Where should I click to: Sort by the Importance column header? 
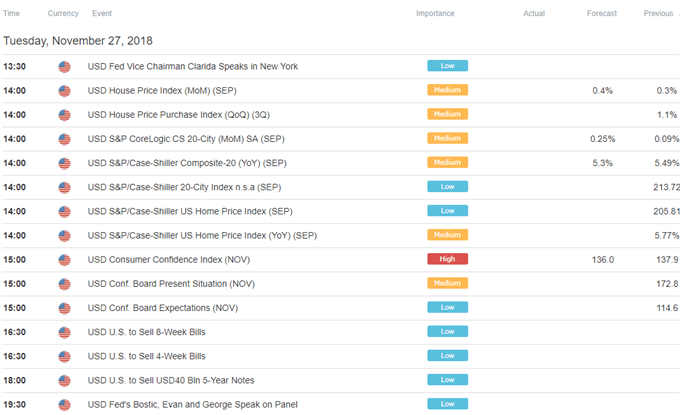coord(435,13)
